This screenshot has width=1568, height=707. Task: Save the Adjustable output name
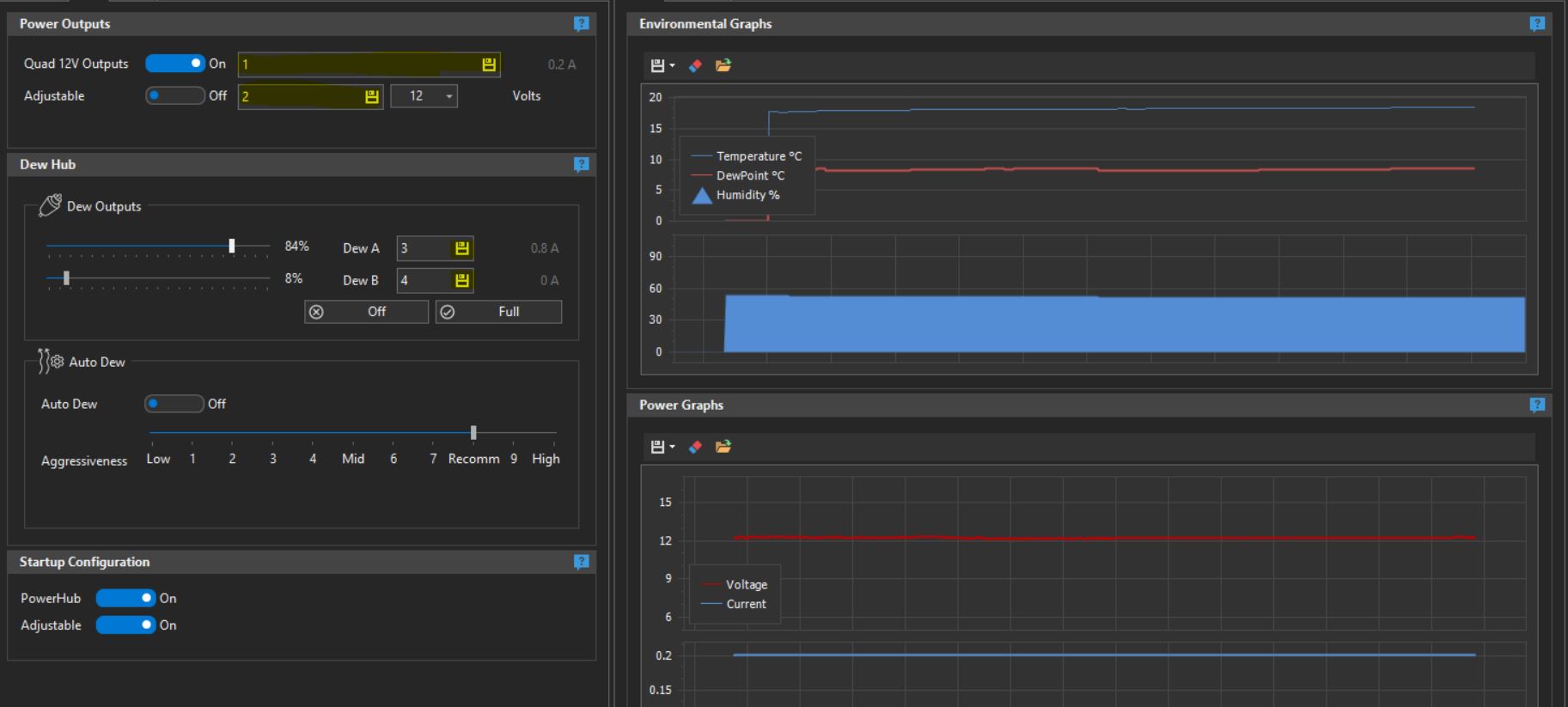[371, 97]
